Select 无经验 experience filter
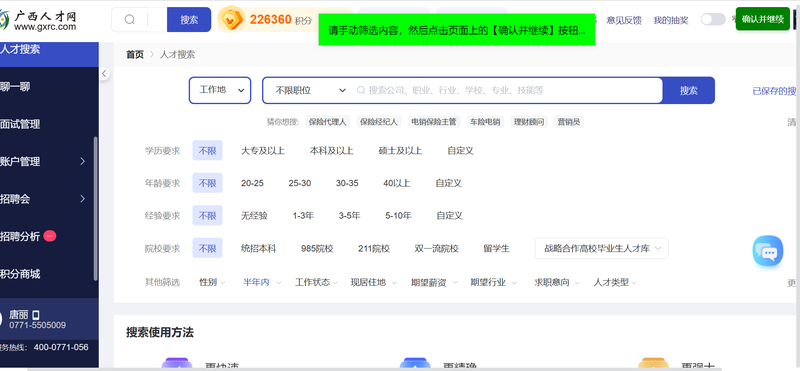The image size is (800, 371). [254, 215]
